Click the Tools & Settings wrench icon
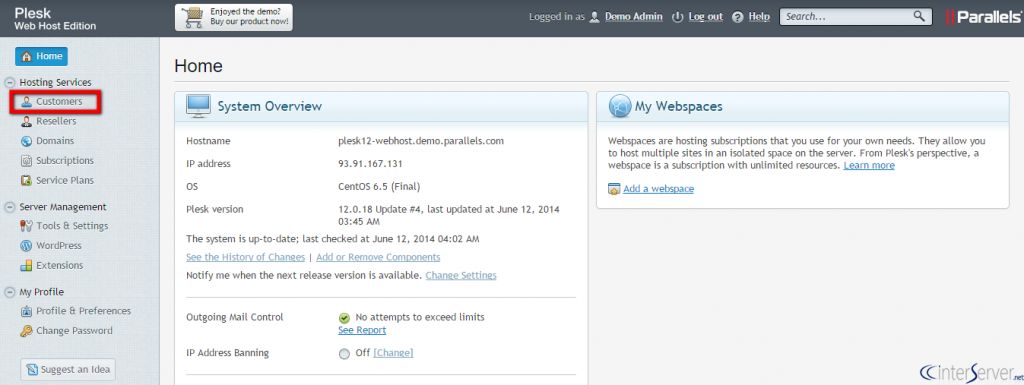Image resolution: width=1024 pixels, height=385 pixels. 26,226
